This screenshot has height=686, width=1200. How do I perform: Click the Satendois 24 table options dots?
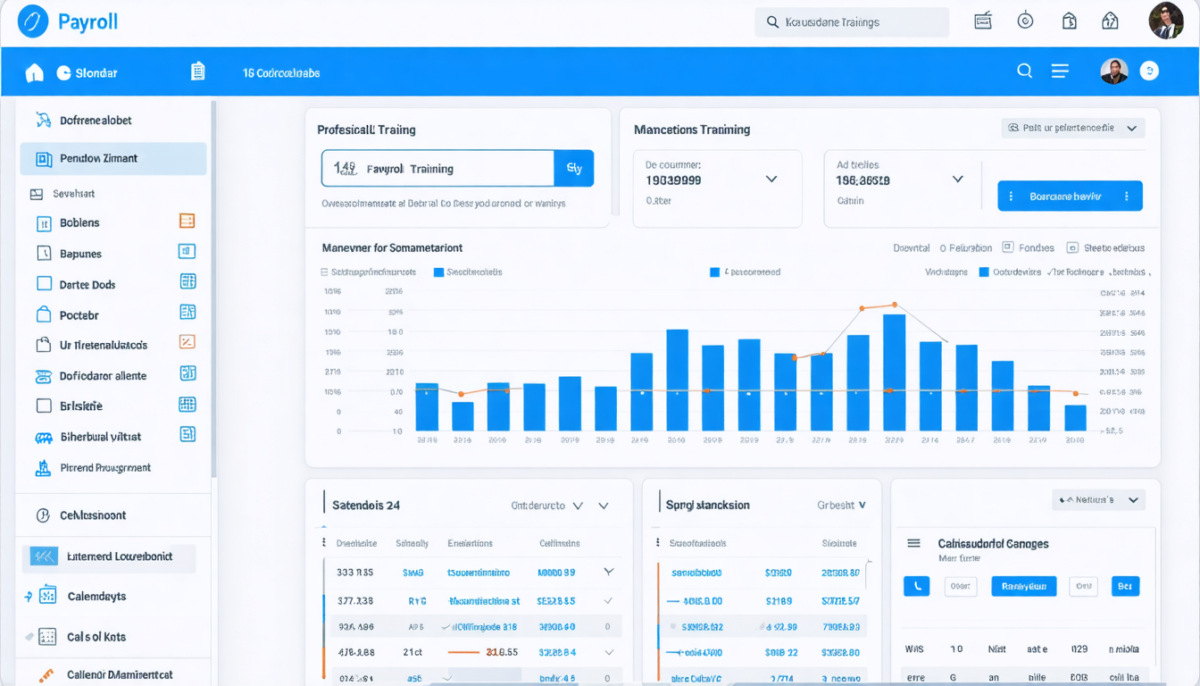coord(323,543)
